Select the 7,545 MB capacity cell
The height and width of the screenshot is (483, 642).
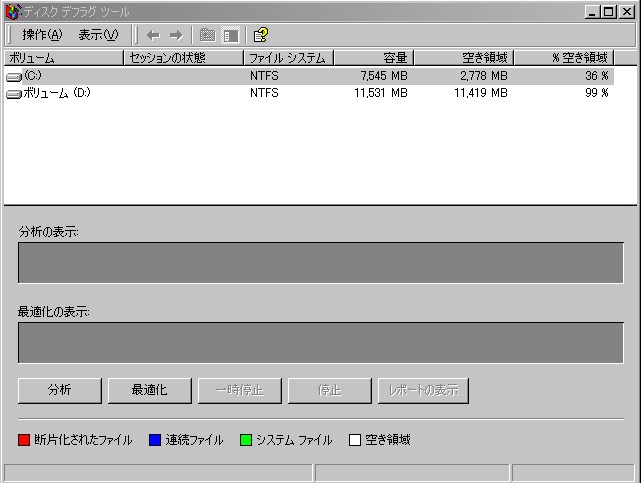click(384, 76)
